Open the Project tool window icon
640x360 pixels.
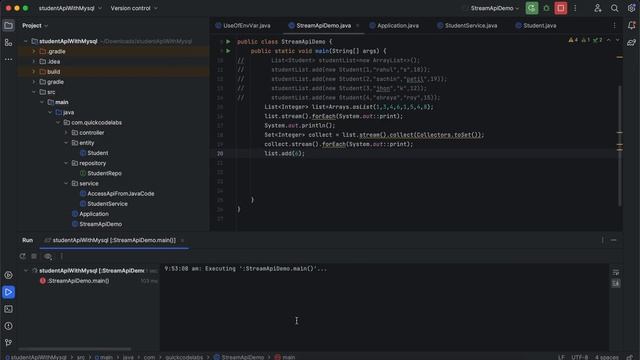8,26
